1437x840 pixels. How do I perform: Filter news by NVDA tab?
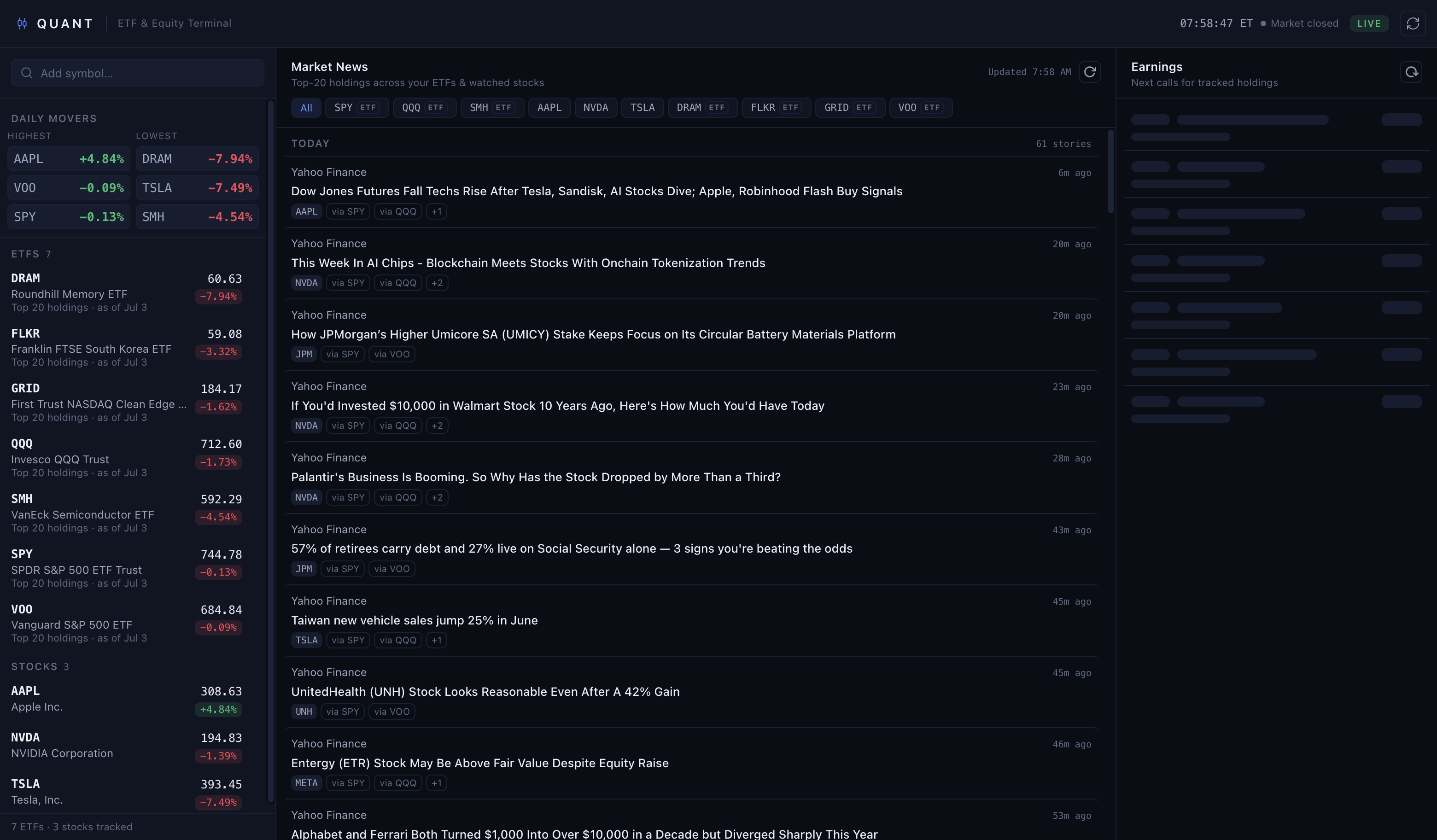pos(596,108)
